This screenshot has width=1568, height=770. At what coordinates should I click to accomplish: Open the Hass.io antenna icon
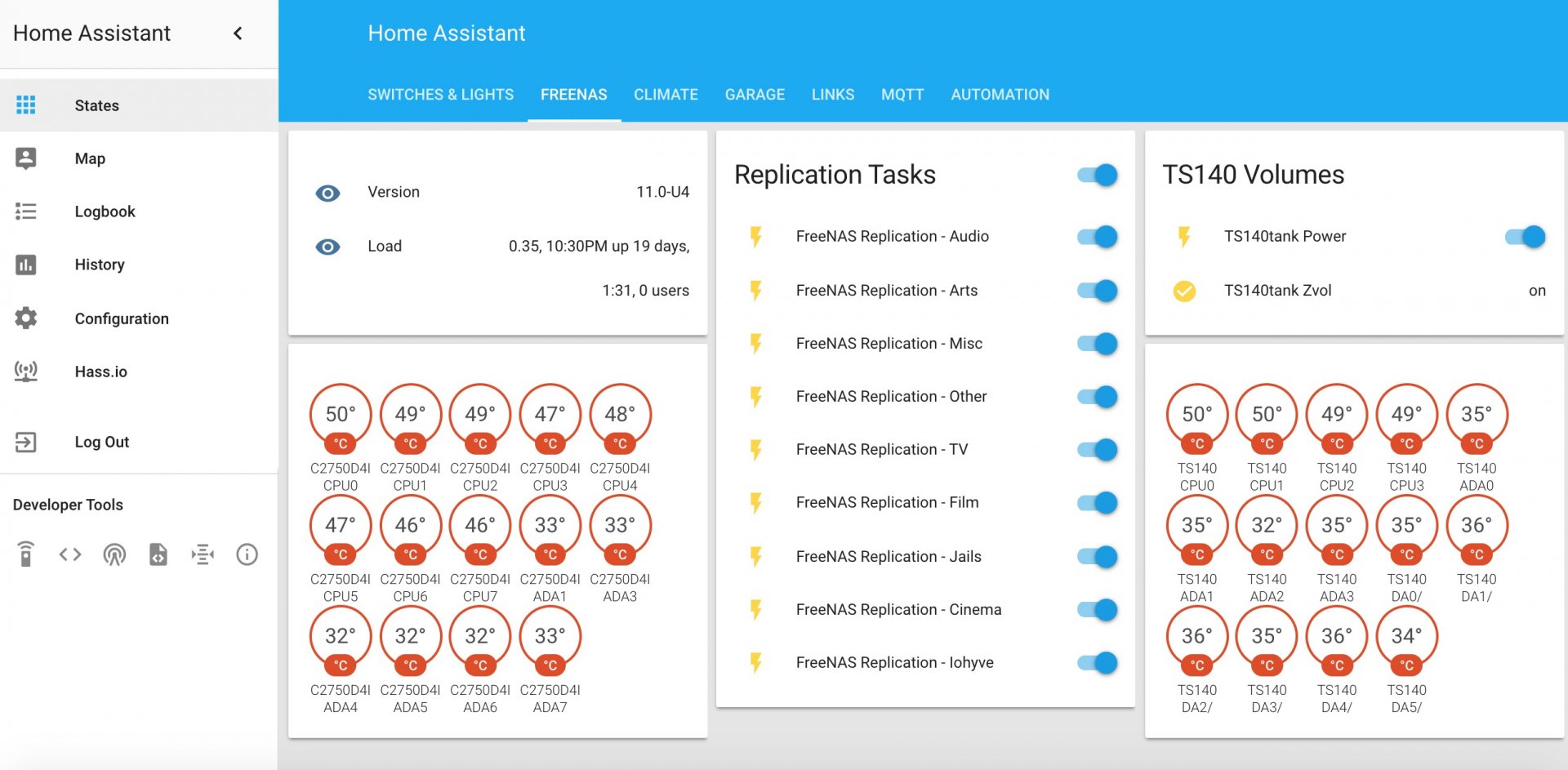(x=26, y=372)
